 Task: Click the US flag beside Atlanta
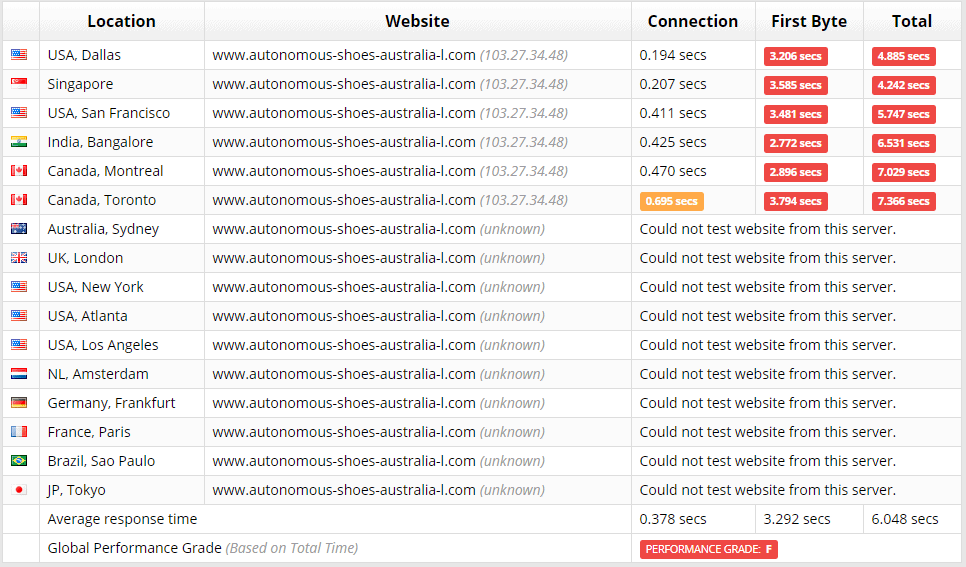click(19, 316)
